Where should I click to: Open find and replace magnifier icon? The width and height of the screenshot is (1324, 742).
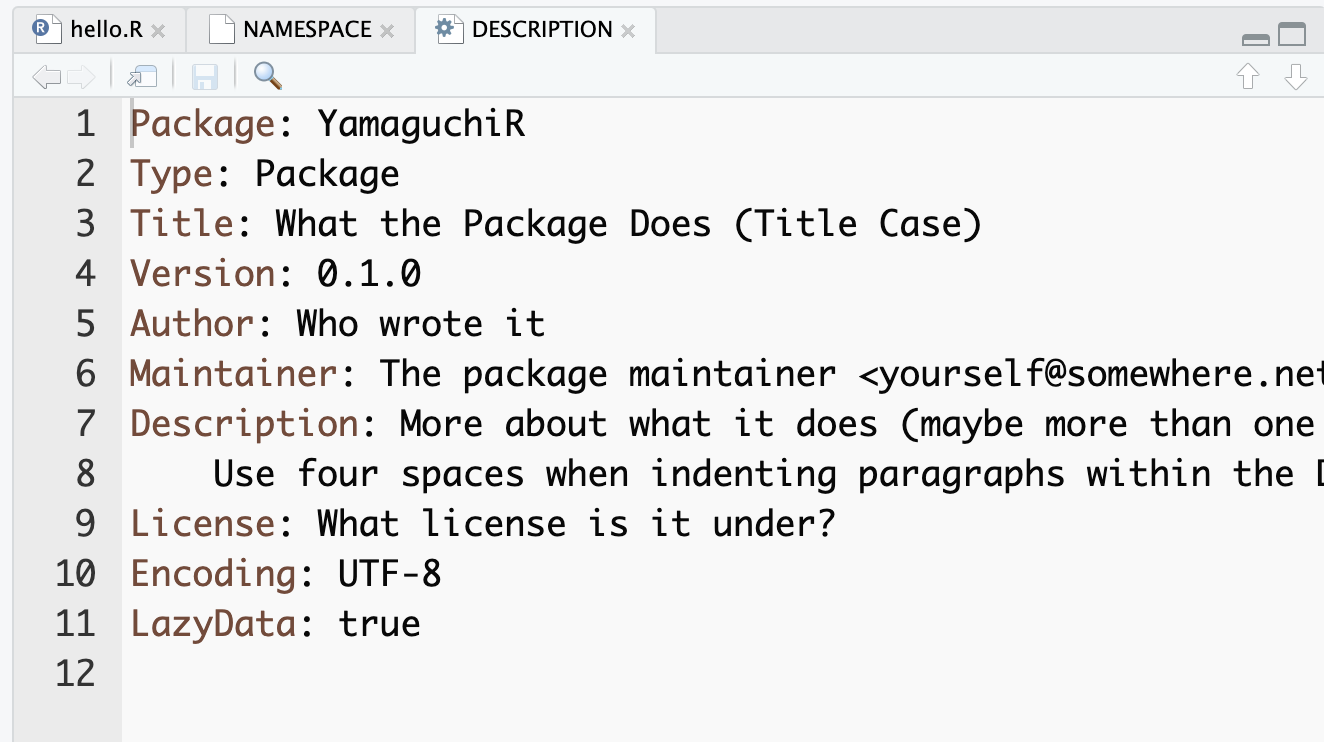point(267,76)
